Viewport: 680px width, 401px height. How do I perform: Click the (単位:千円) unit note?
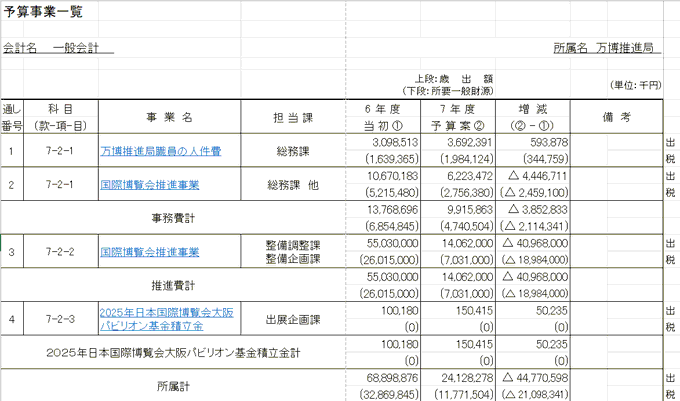click(634, 86)
